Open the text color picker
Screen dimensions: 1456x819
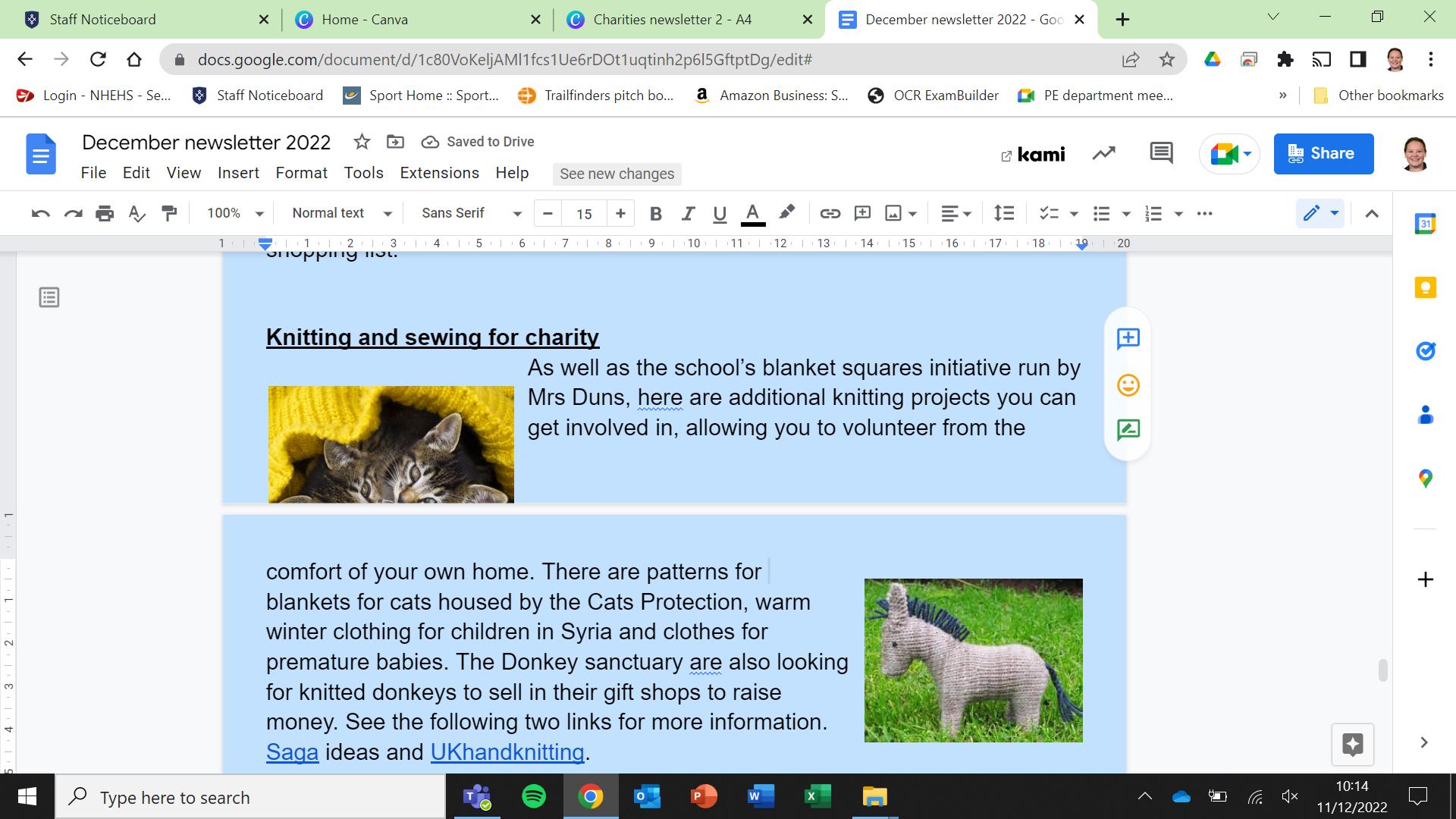[752, 214]
